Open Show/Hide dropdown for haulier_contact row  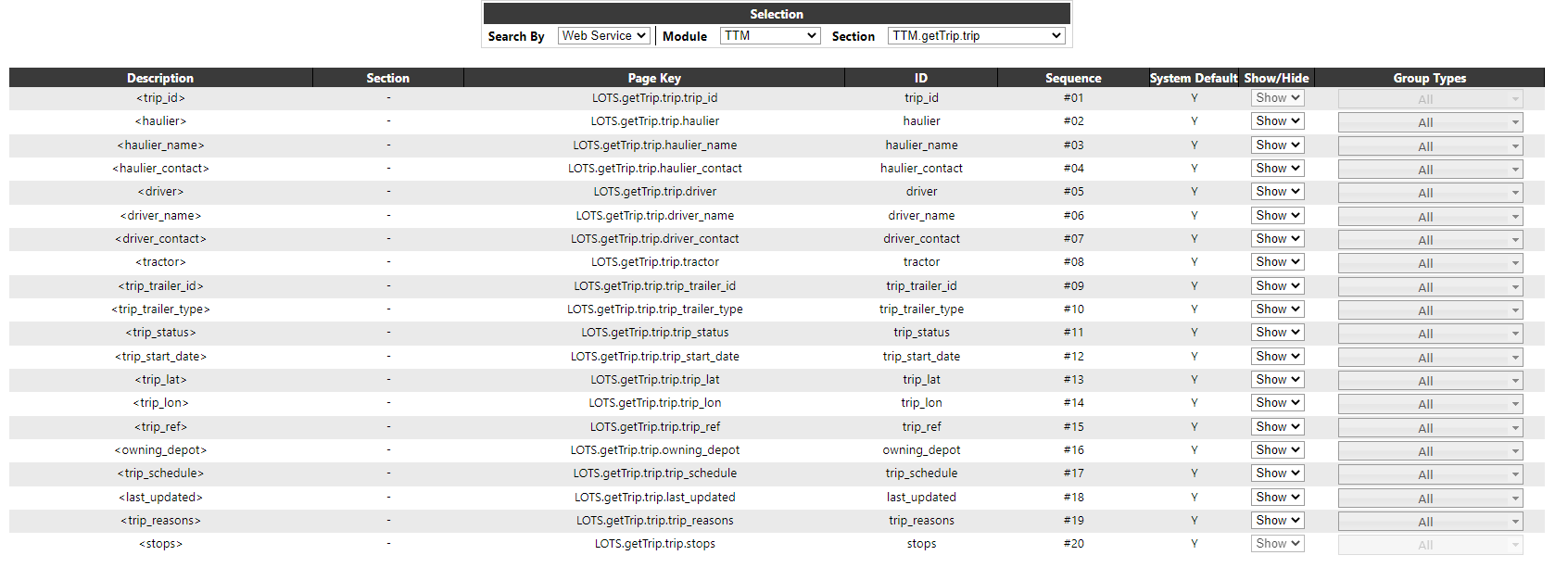coord(1278,169)
